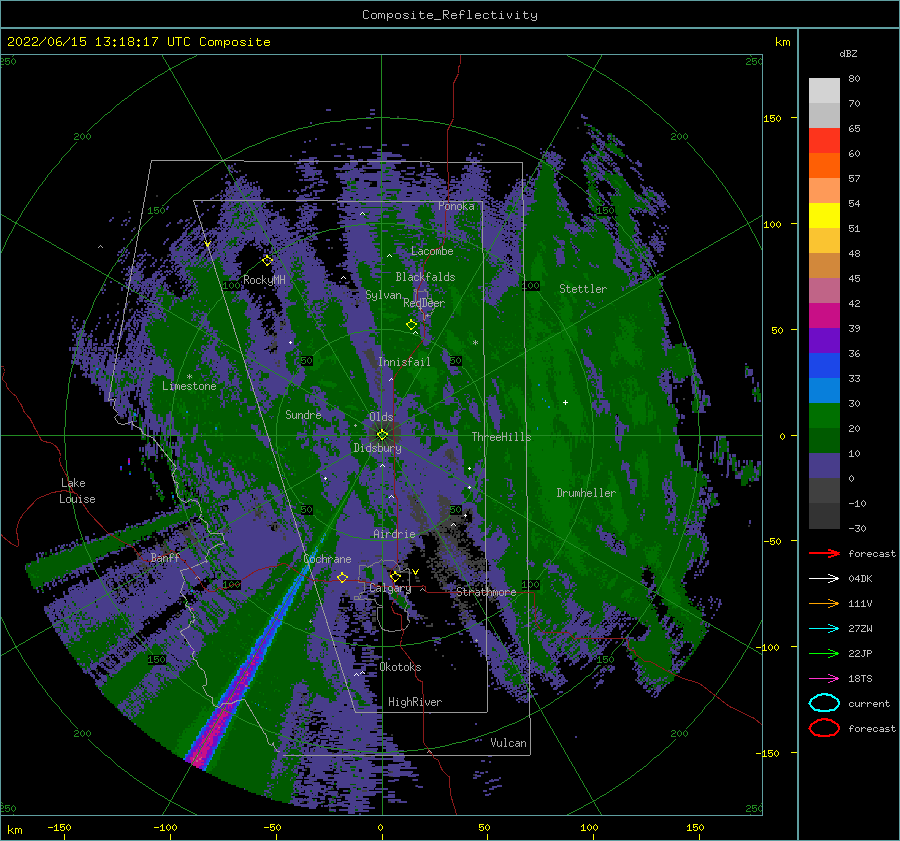Image resolution: width=900 pixels, height=841 pixels.
Task: Select the Okotoks town label
Action: click(400, 667)
